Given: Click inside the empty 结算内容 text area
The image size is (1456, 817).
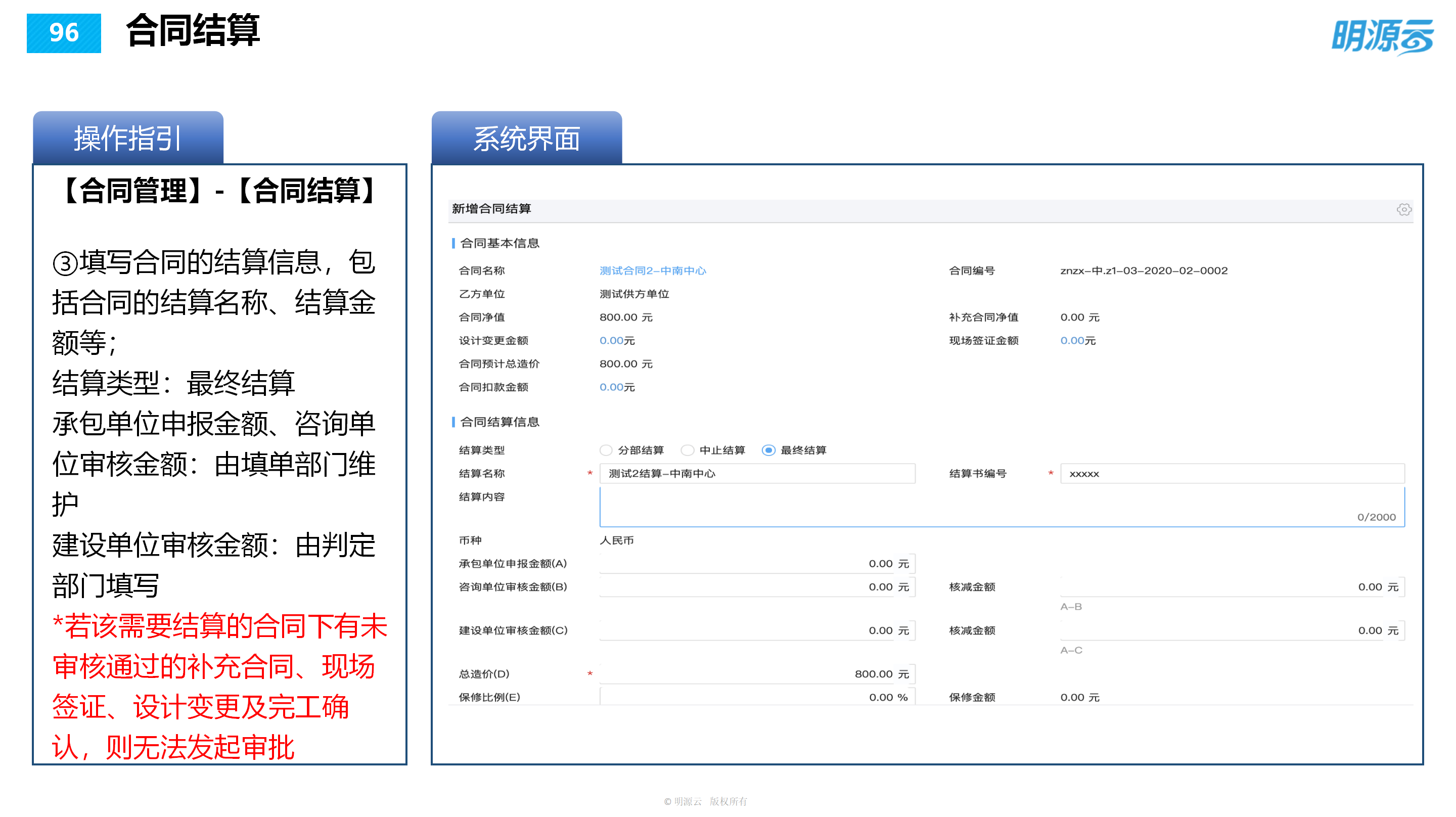Looking at the screenshot, I should pyautogui.click(x=1000, y=505).
